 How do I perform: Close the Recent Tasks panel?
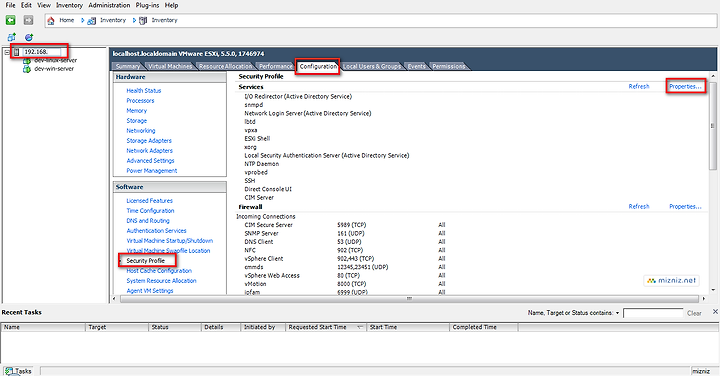pyautogui.click(x=715, y=312)
